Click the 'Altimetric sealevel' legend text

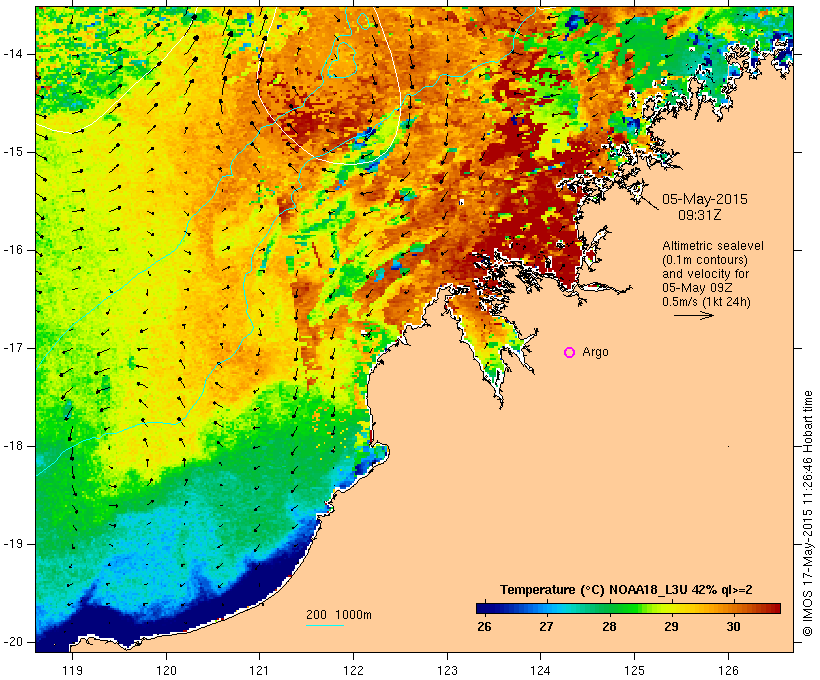coord(713,246)
